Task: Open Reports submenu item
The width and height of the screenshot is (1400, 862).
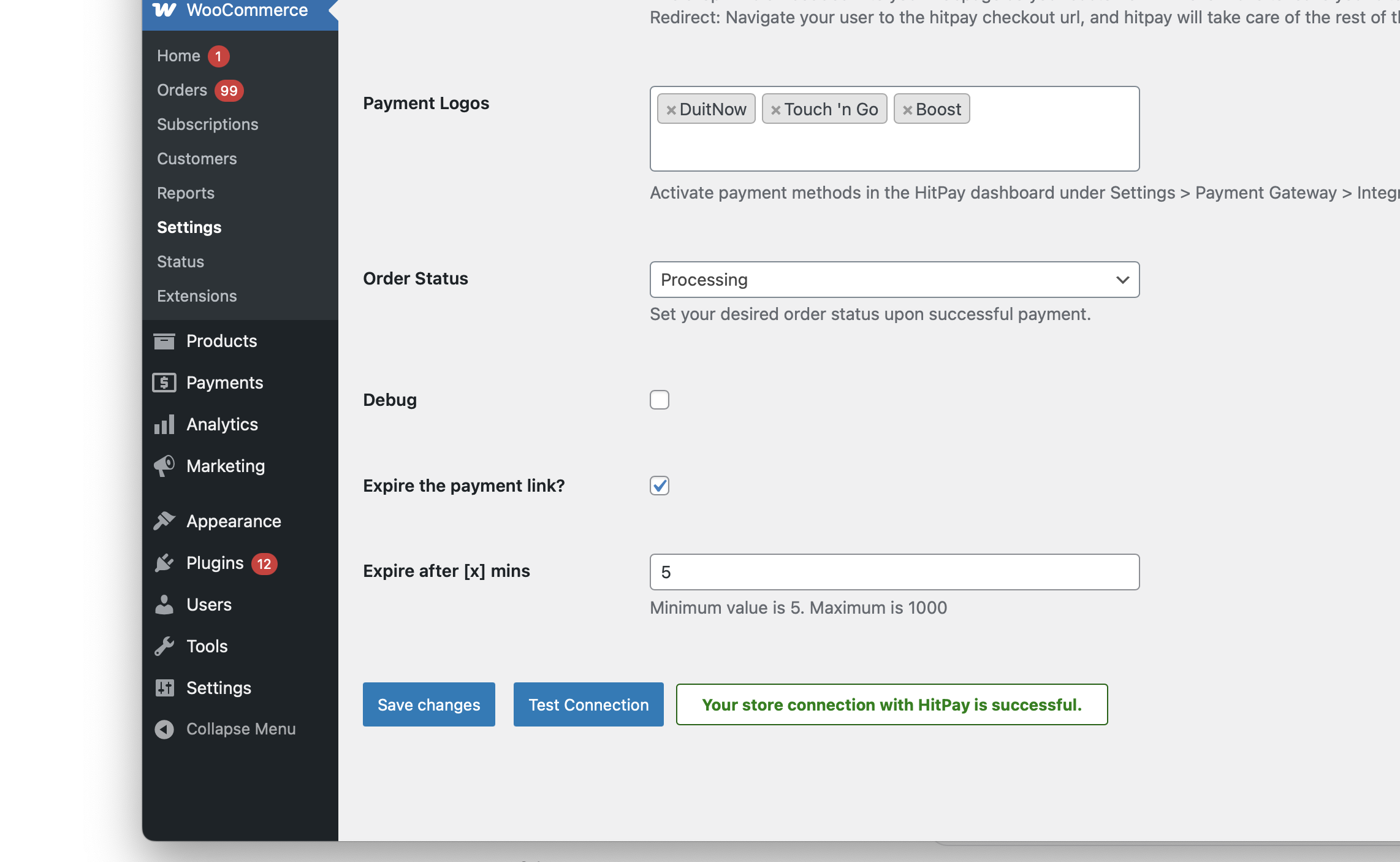Action: [x=186, y=193]
